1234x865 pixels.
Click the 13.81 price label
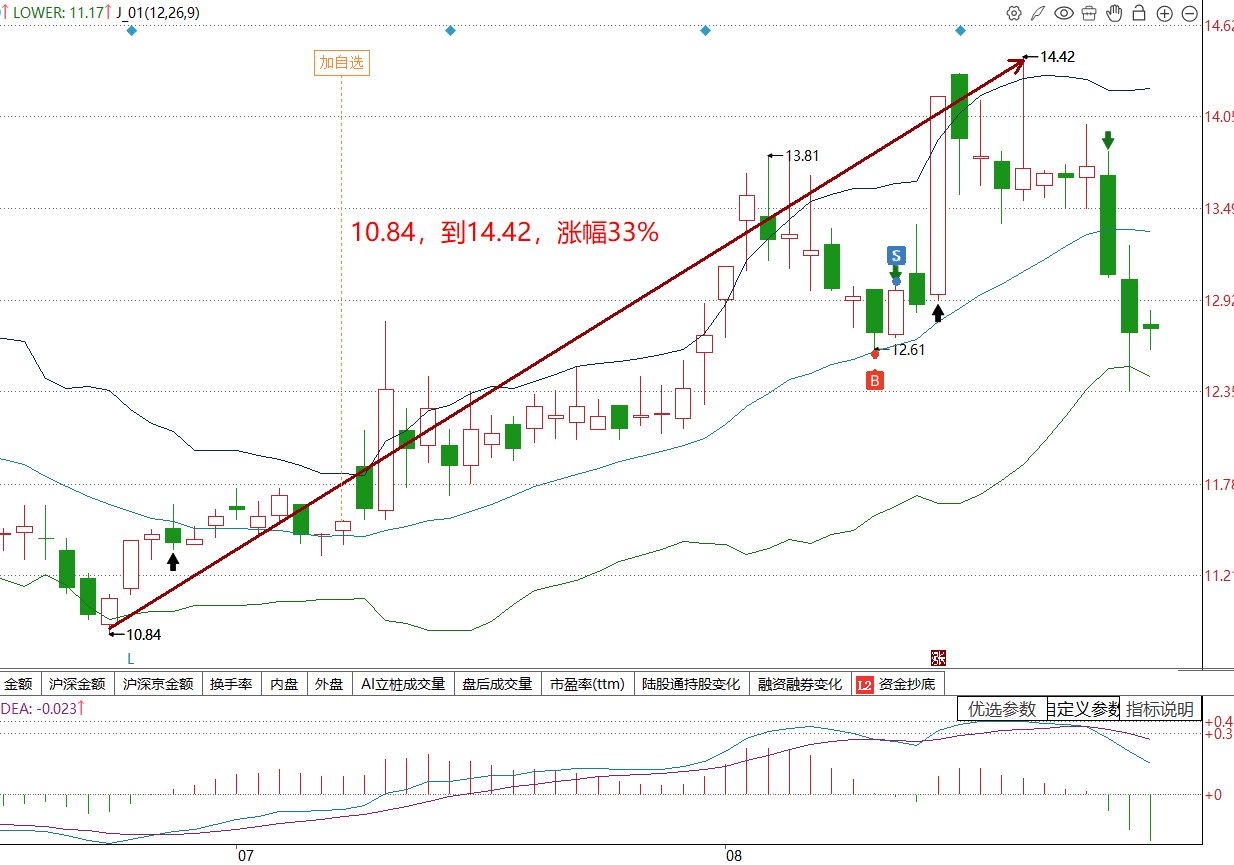tap(802, 155)
